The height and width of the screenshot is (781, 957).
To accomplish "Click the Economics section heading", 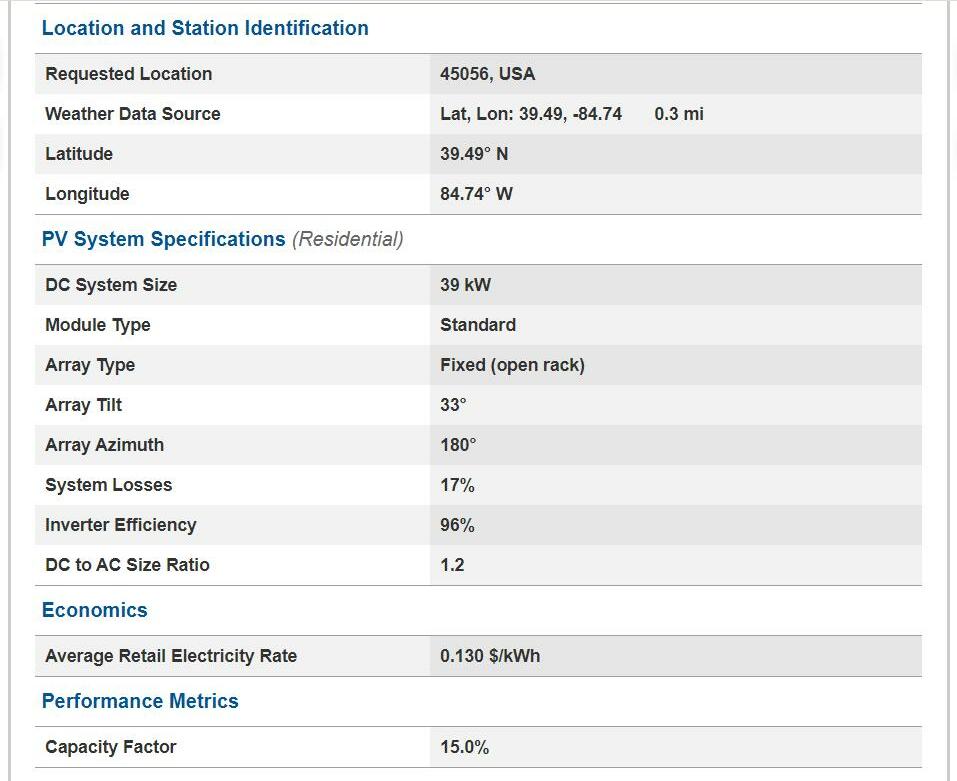I will coord(94,610).
